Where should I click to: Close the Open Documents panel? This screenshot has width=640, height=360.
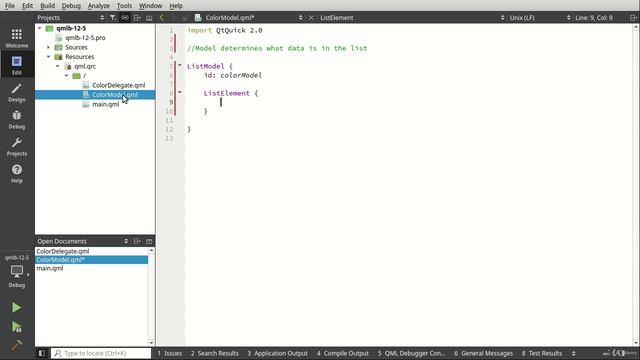tap(149, 241)
